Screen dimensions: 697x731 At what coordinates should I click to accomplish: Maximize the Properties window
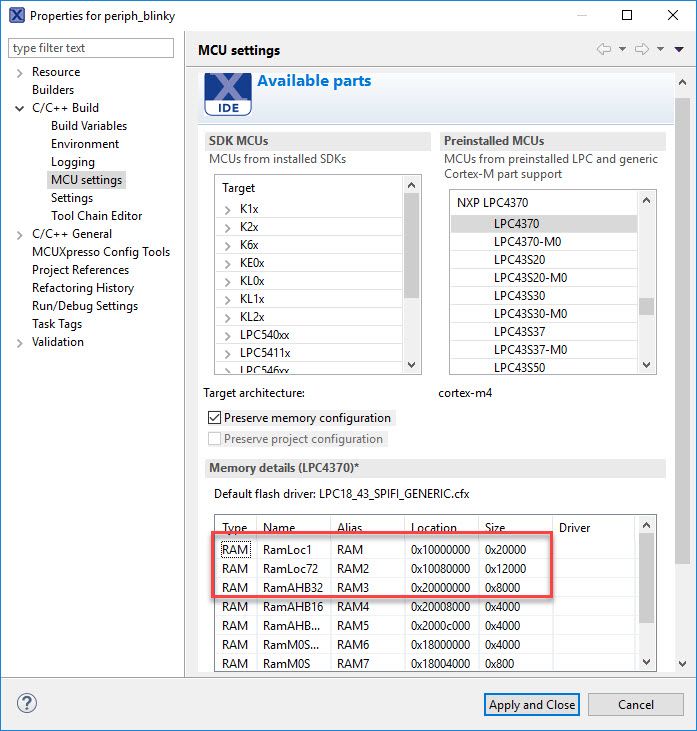pyautogui.click(x=627, y=15)
